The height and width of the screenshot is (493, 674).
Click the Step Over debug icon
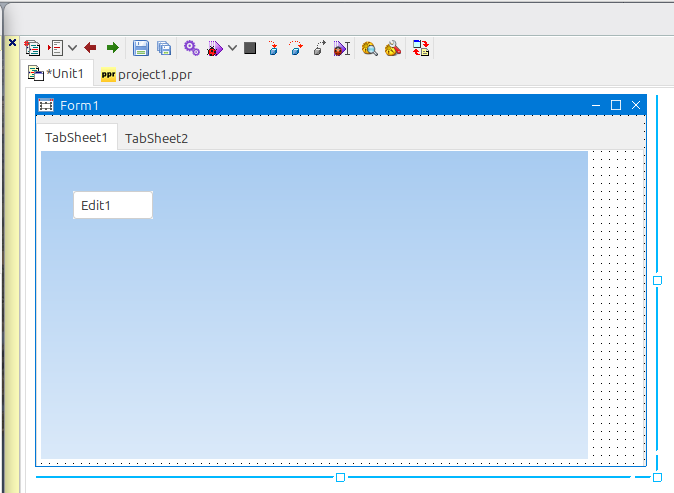pyautogui.click(x=296, y=48)
